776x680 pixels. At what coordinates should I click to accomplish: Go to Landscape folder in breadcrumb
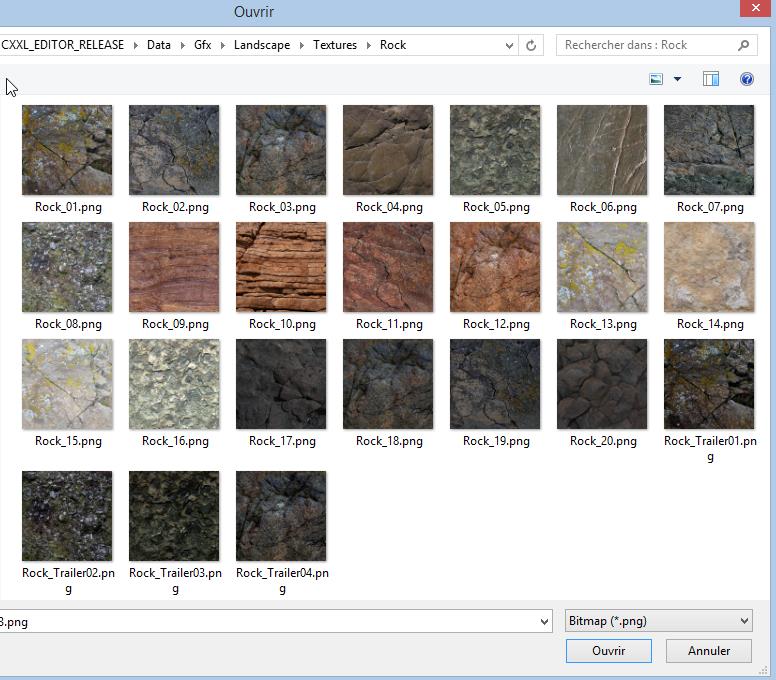262,45
